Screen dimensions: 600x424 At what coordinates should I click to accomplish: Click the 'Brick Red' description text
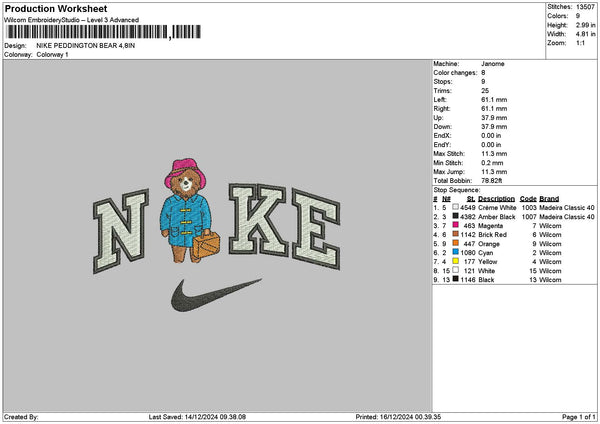click(492, 235)
